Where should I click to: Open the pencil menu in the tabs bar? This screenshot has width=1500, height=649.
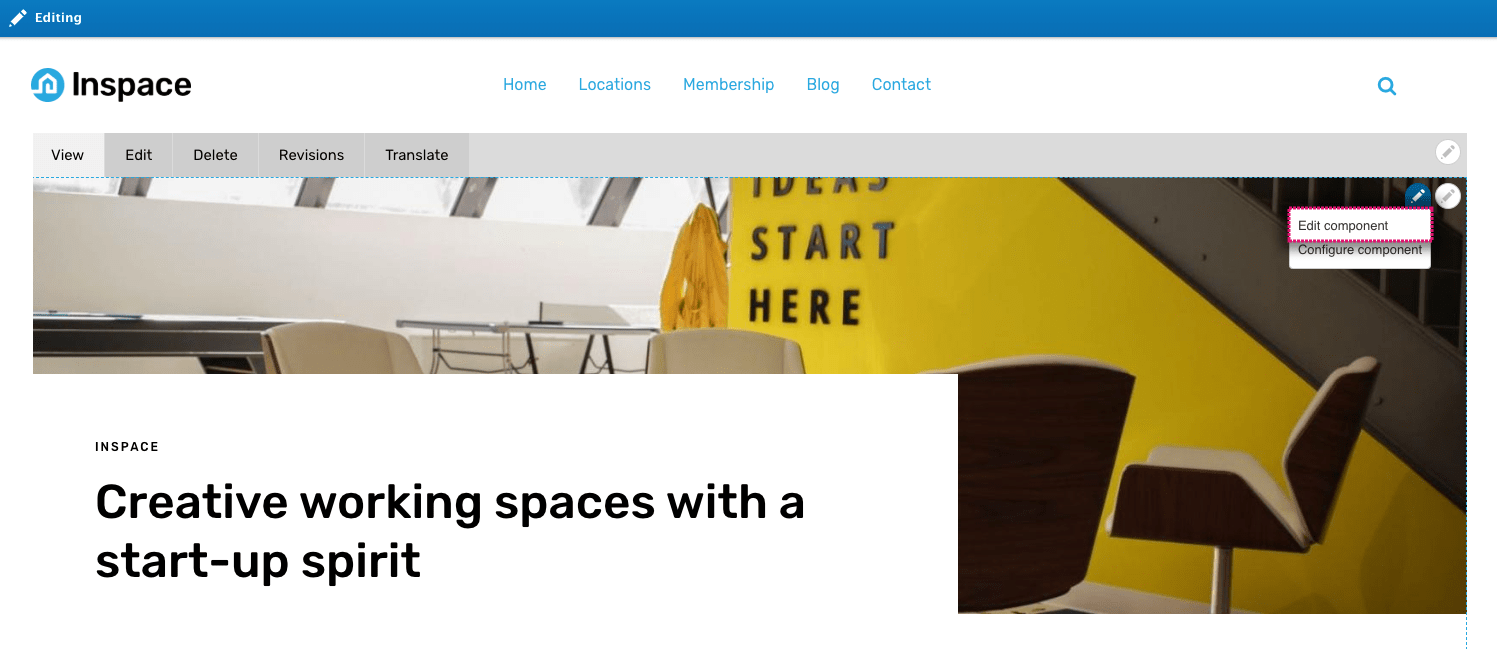pos(1448,152)
